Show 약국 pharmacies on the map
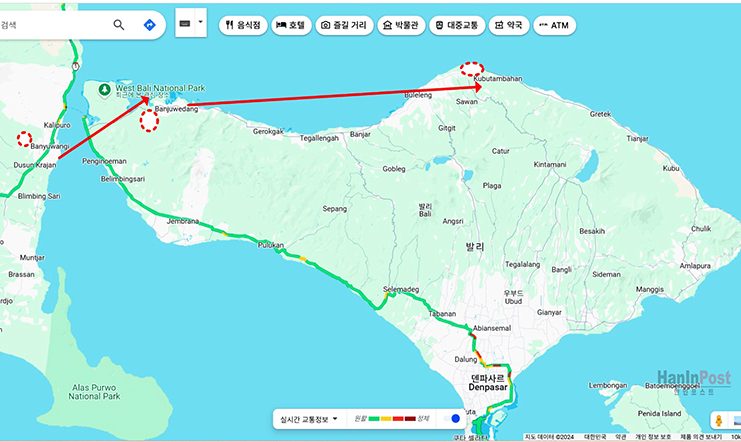This screenshot has width=741, height=442. 508,25
